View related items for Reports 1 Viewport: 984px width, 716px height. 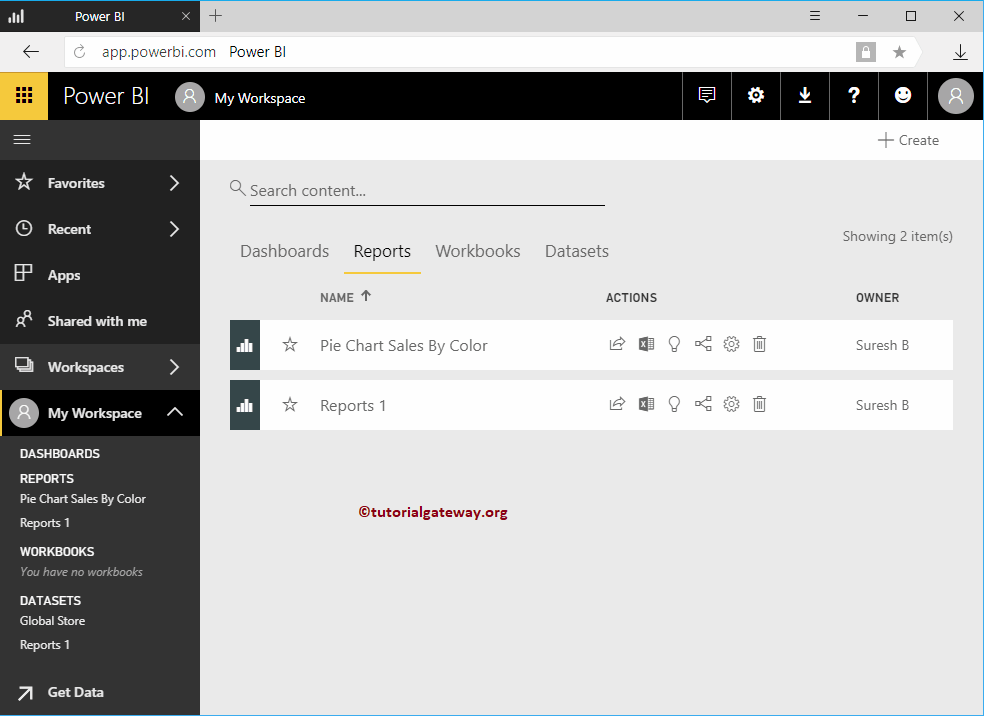[x=703, y=404]
